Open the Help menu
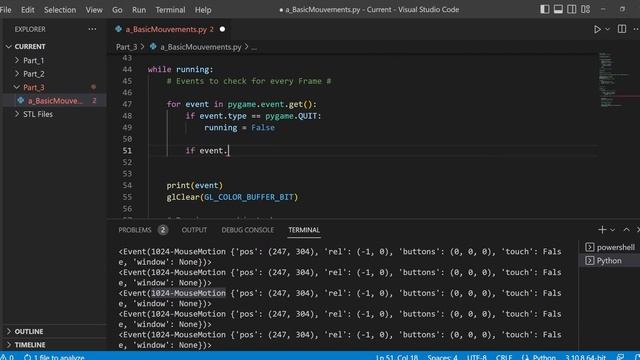 point(203,9)
